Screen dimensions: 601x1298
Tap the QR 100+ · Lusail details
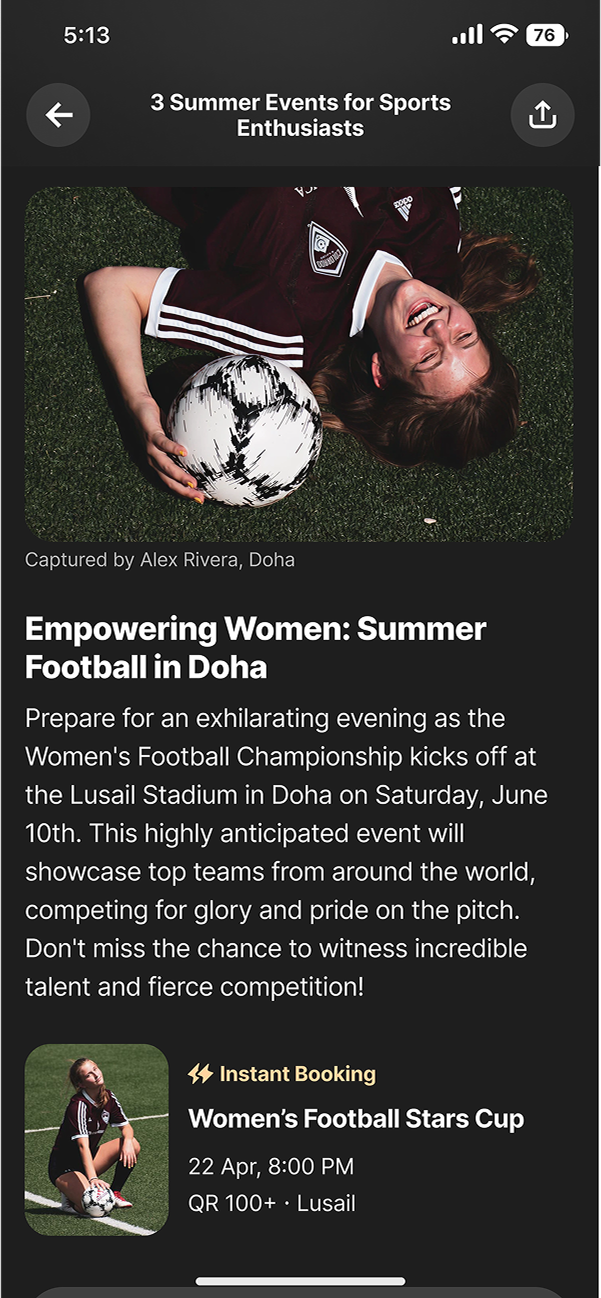click(272, 1203)
